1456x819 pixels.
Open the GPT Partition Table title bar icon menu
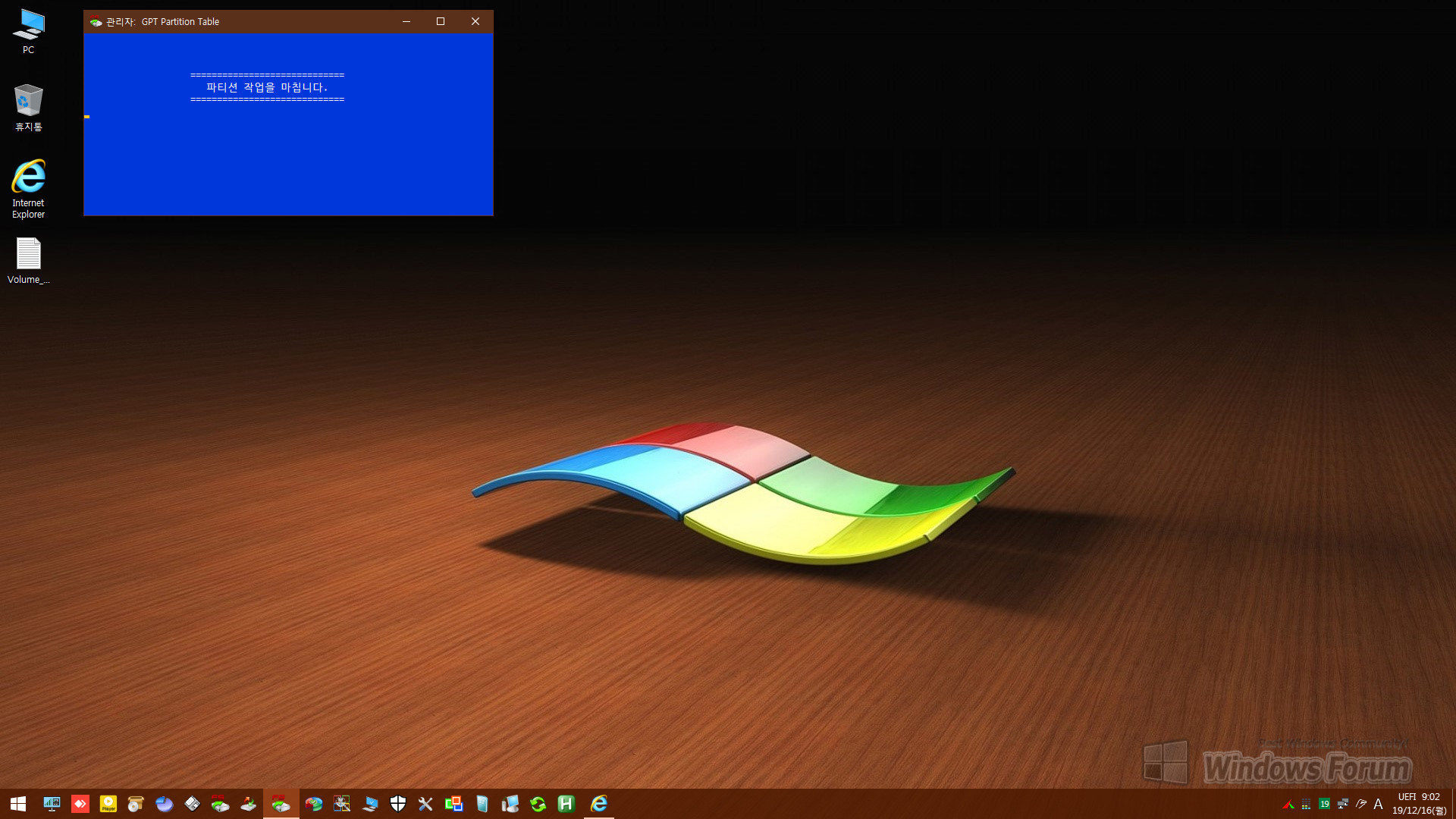pyautogui.click(x=96, y=21)
